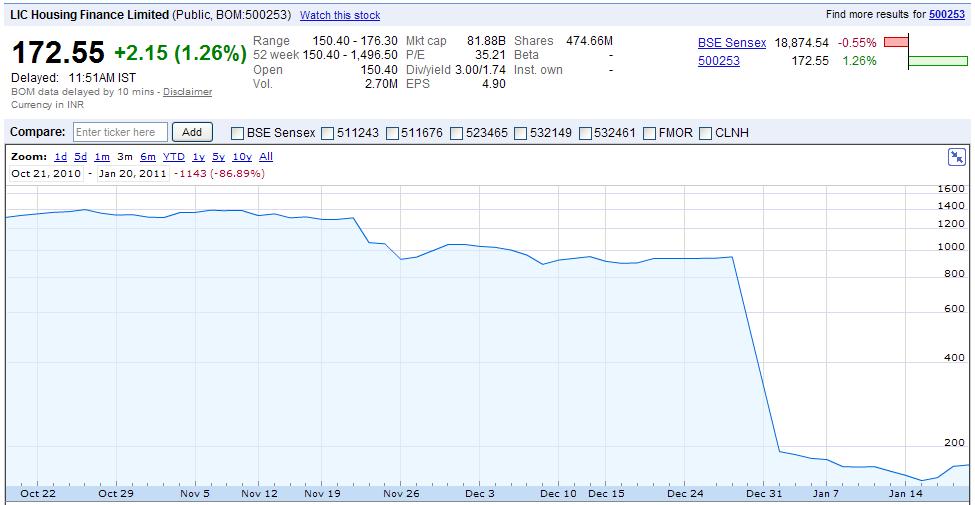The image size is (975, 505).
Task: Tick the BSE Sensex compare checkbox
Action: (237, 132)
